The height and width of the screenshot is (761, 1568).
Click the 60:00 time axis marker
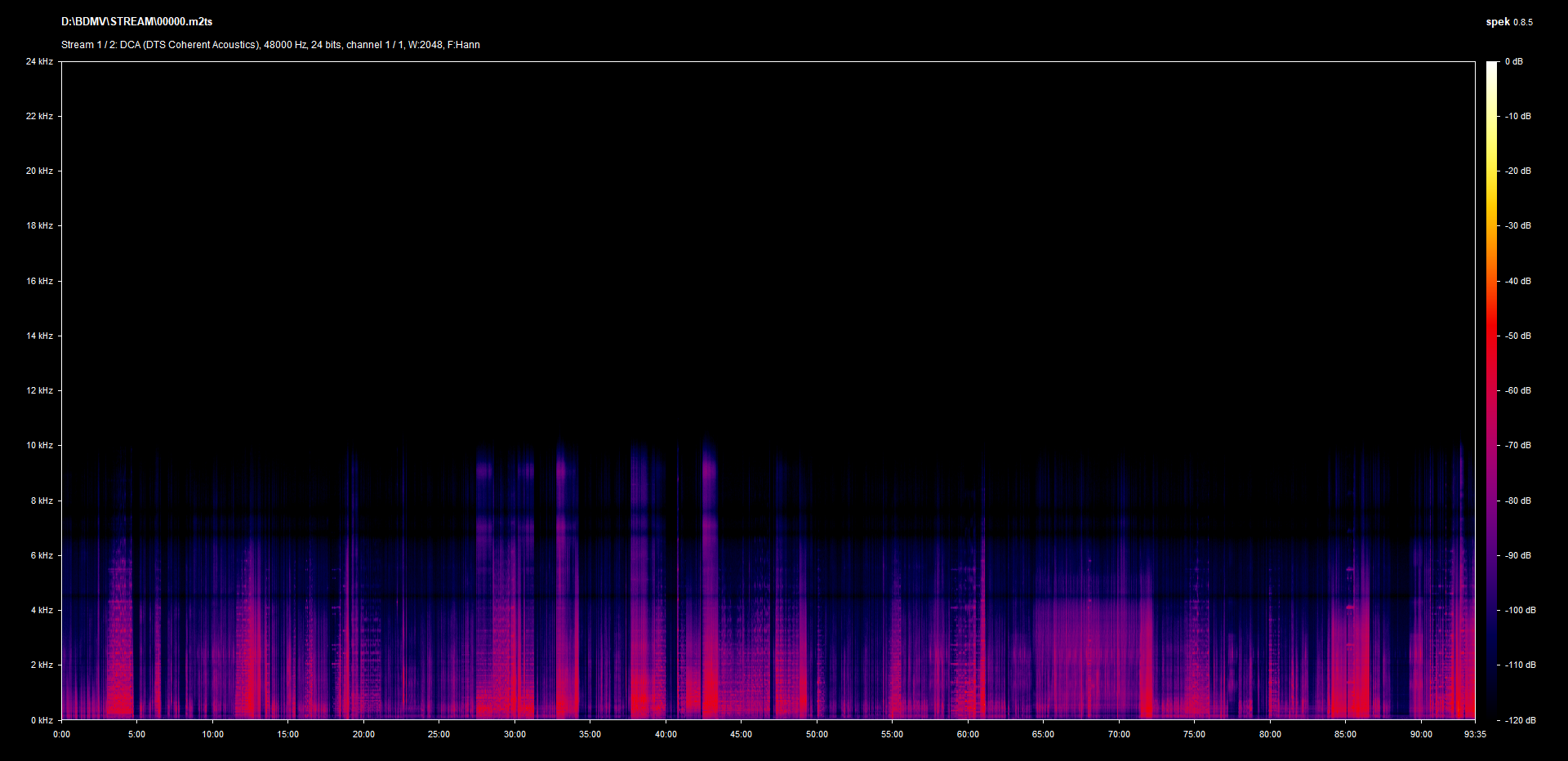968,734
